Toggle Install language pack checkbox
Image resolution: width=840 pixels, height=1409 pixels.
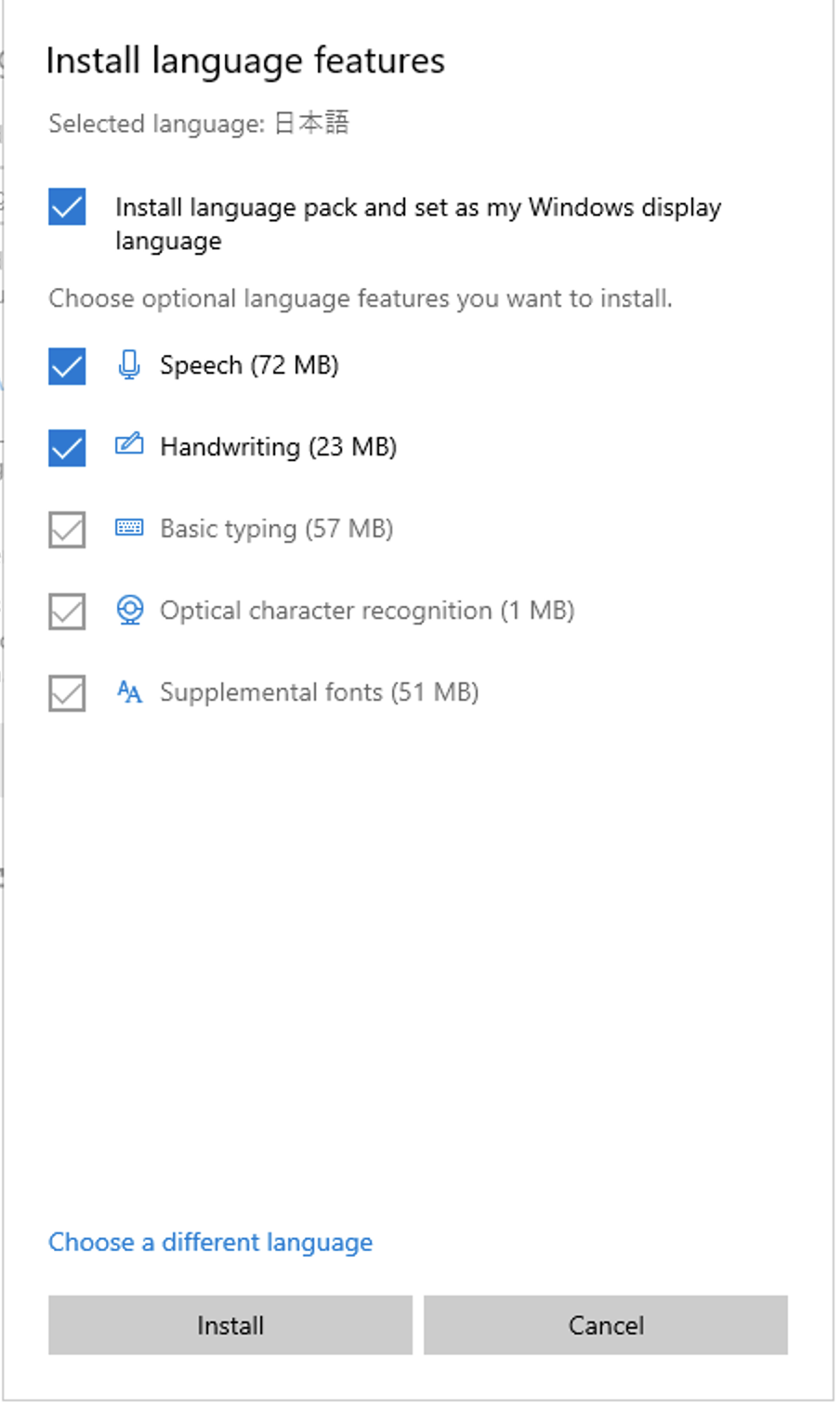click(67, 207)
